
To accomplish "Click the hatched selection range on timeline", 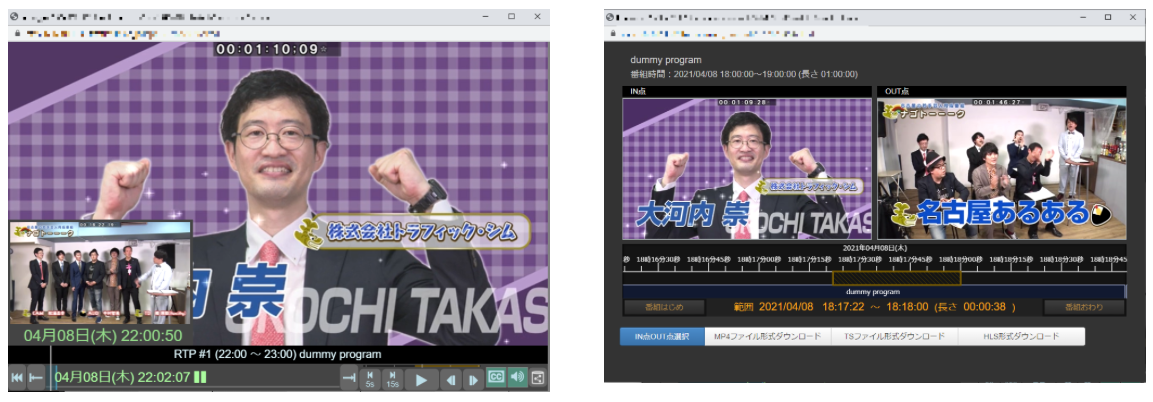I will [x=896, y=278].
